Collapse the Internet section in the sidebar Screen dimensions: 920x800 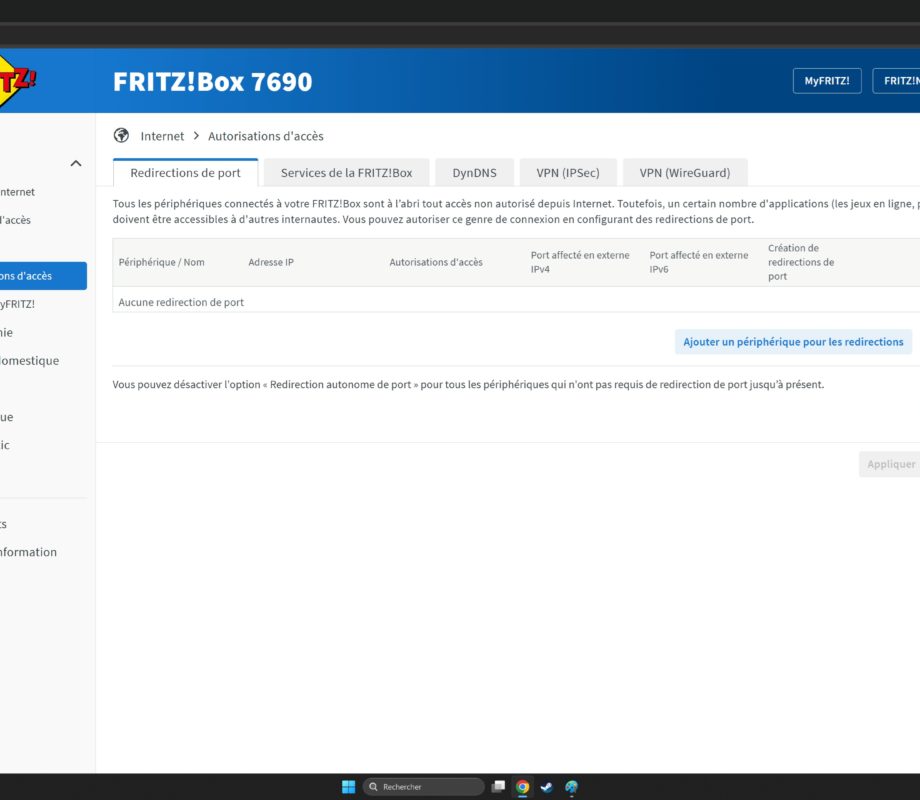[76, 163]
